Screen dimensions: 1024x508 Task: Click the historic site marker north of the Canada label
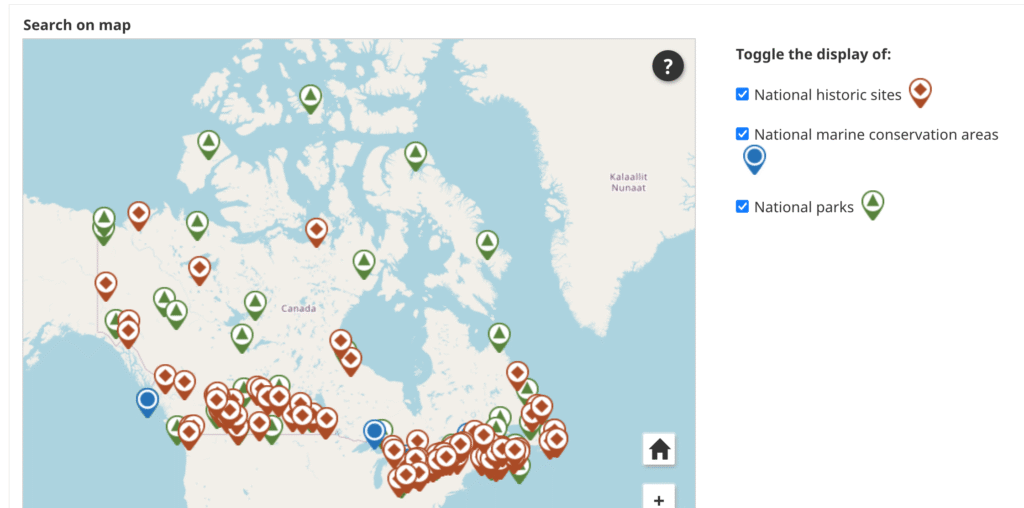tap(317, 231)
